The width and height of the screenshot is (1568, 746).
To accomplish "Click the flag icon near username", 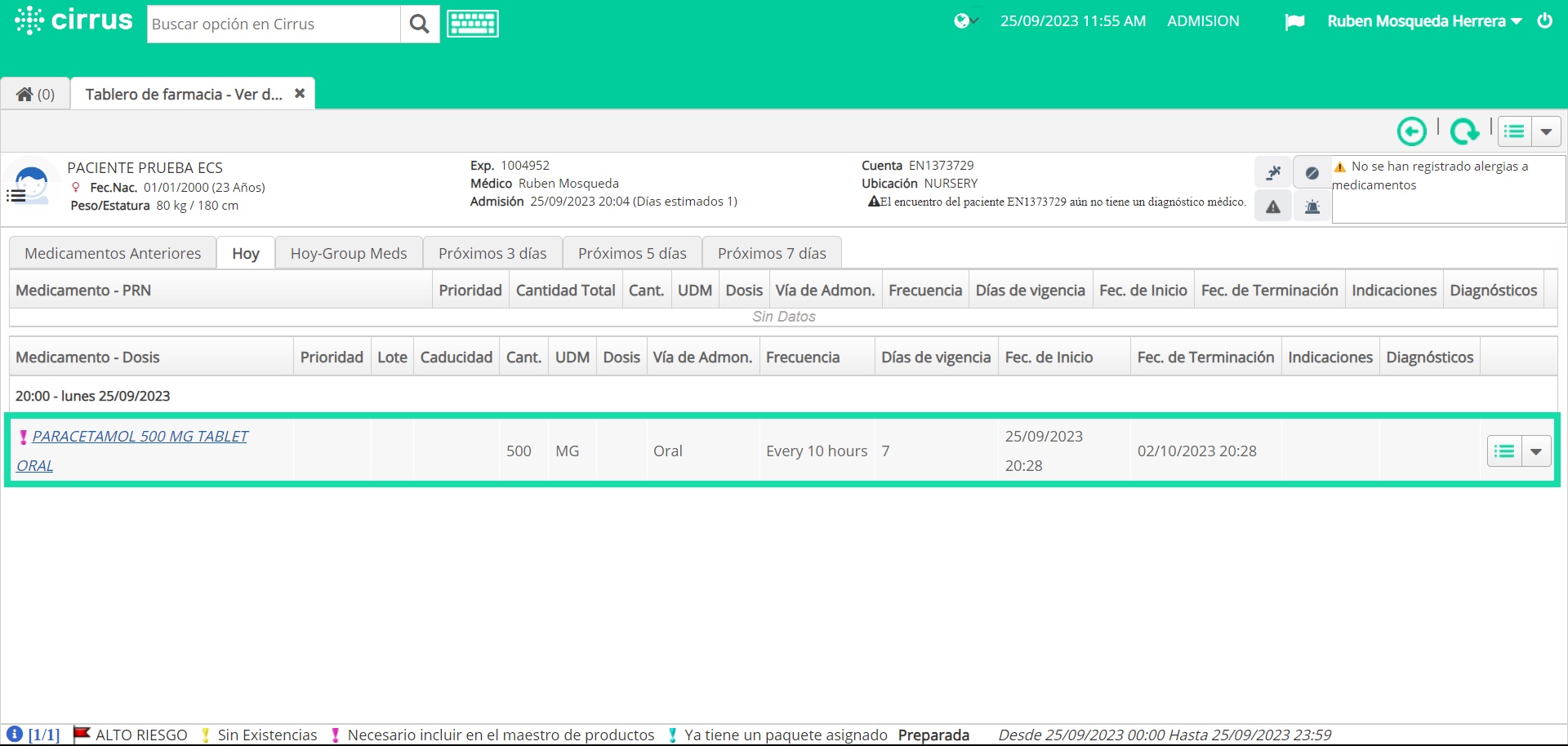I will tap(1294, 22).
